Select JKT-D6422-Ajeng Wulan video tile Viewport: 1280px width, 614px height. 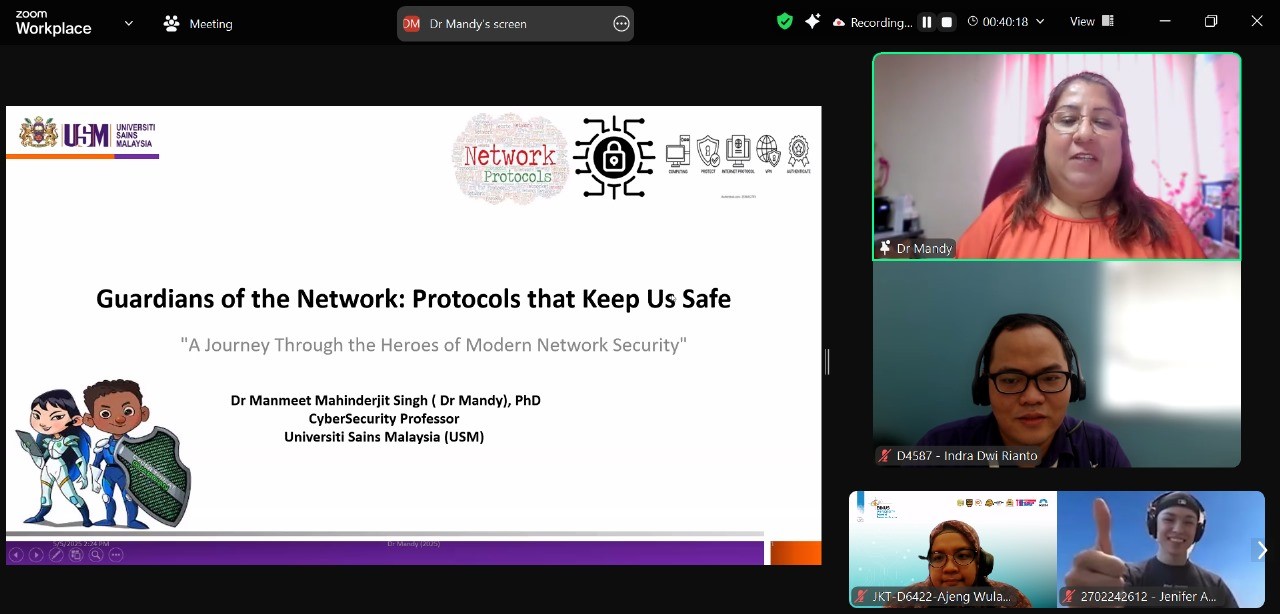(952, 549)
